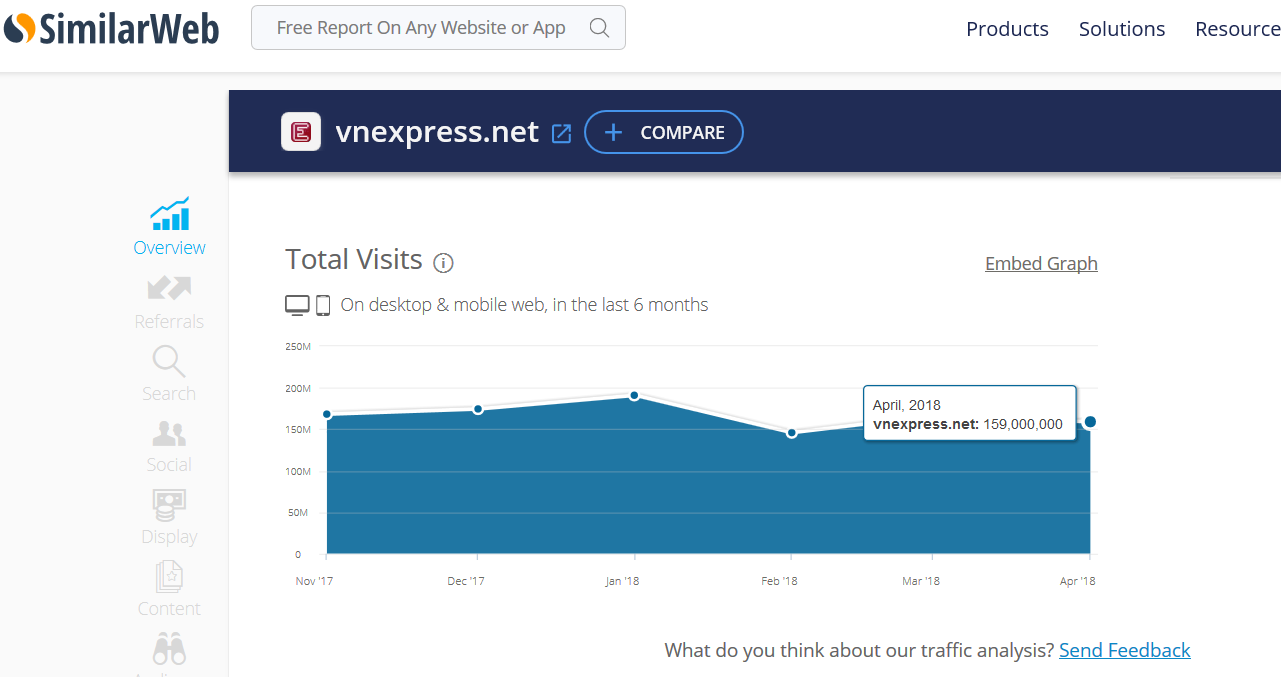The image size is (1281, 677).
Task: Click the Embed Graph link
Action: 1041,264
